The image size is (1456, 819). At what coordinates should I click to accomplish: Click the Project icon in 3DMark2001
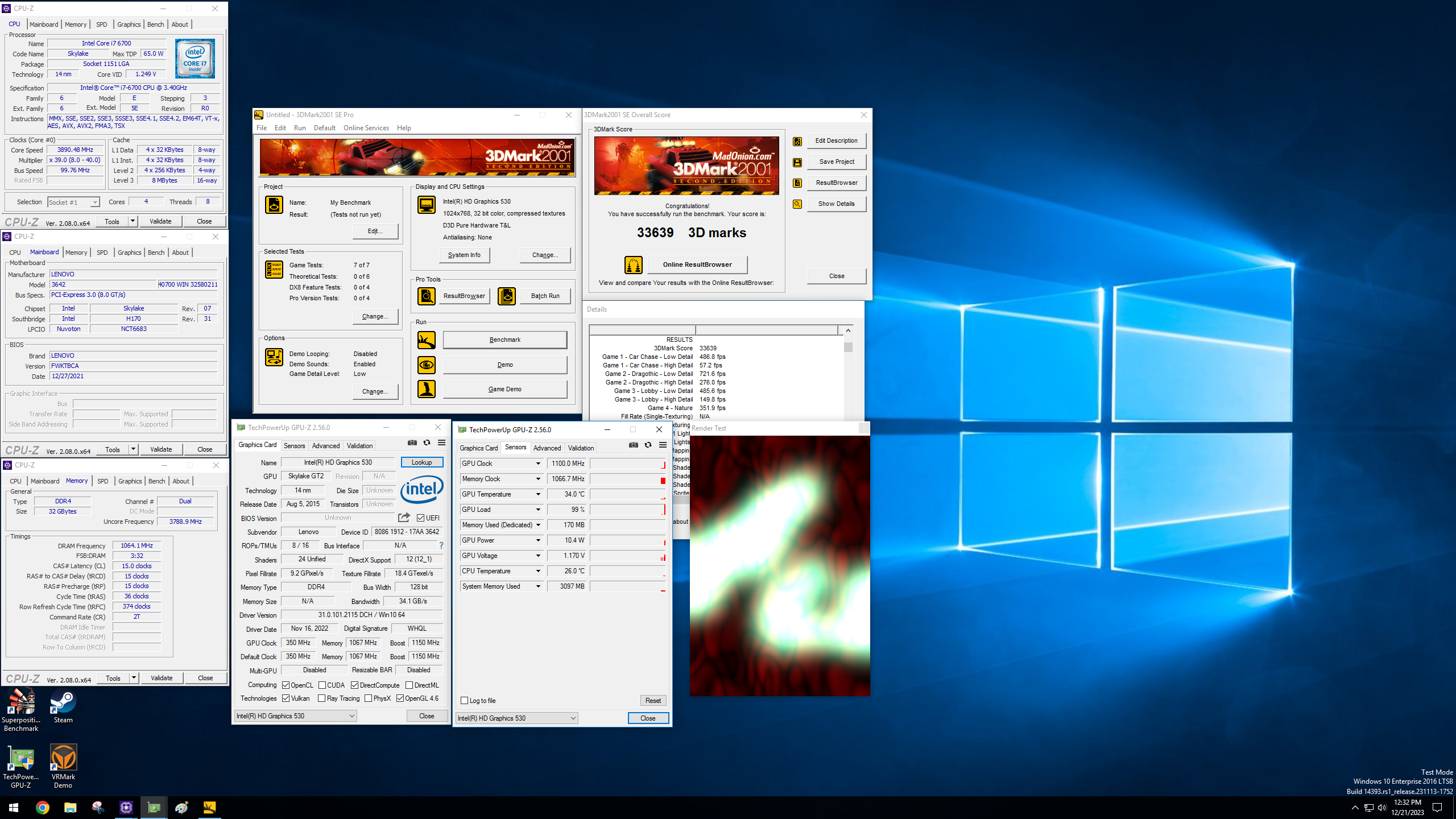tap(274, 205)
